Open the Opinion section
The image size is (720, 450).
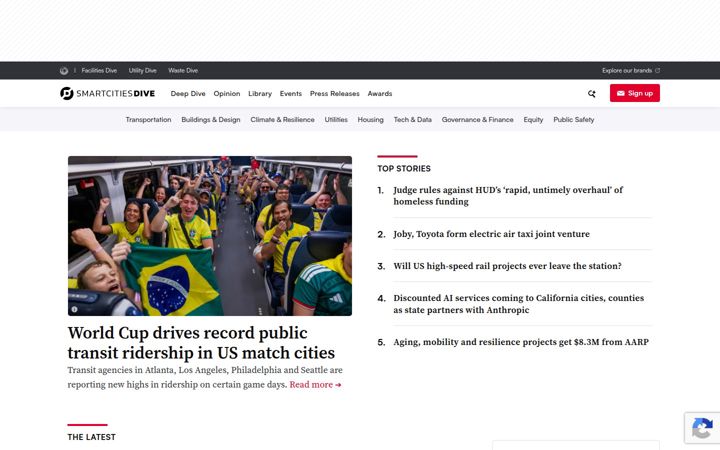[227, 94]
